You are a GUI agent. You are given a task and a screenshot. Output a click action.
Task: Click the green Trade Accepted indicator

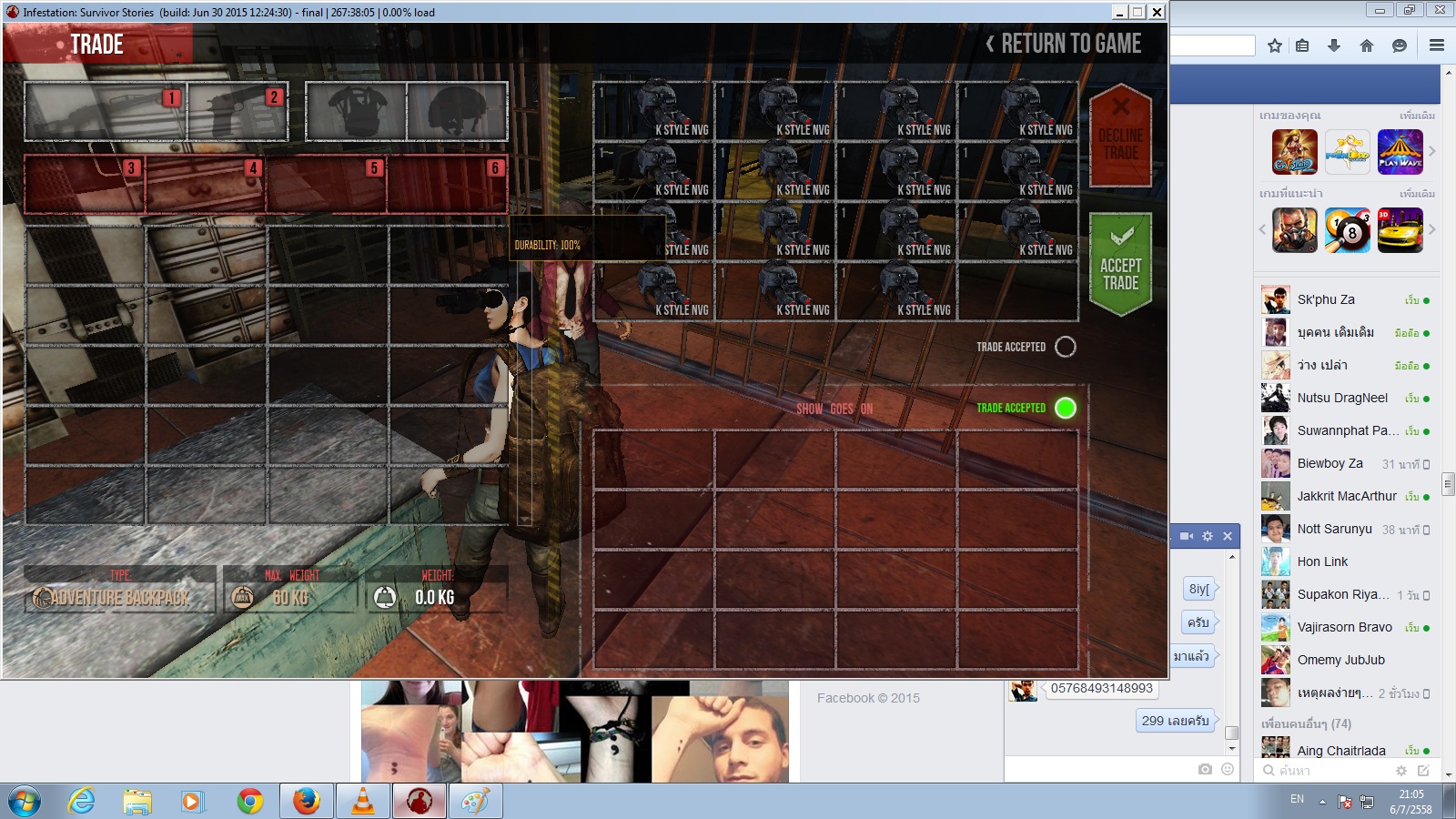pos(1066,408)
